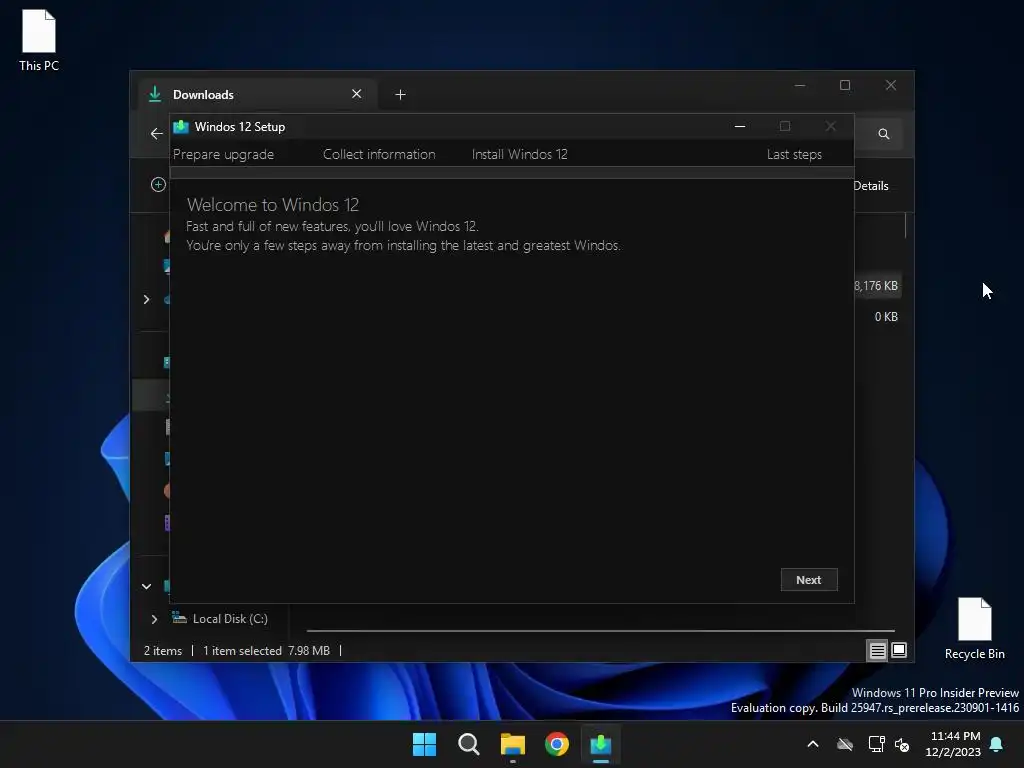The image size is (1024, 768).
Task: Open the Windows Start menu
Action: 424,744
